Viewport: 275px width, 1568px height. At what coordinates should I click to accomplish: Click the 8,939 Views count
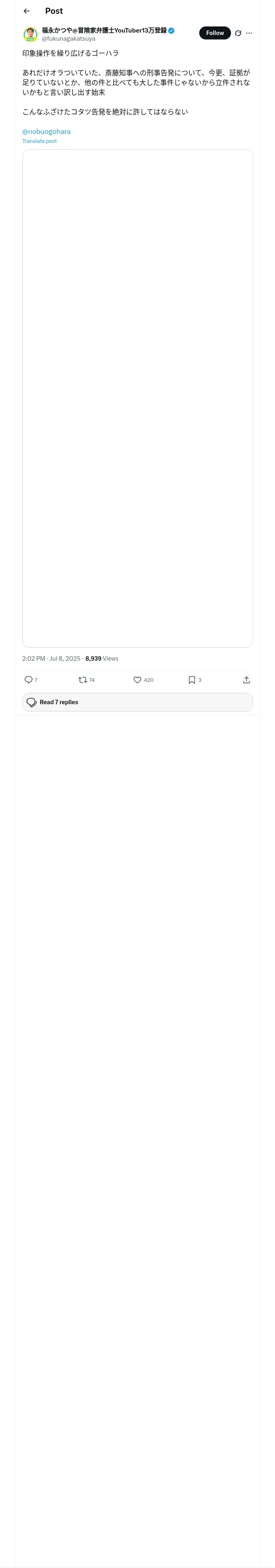coord(102,658)
